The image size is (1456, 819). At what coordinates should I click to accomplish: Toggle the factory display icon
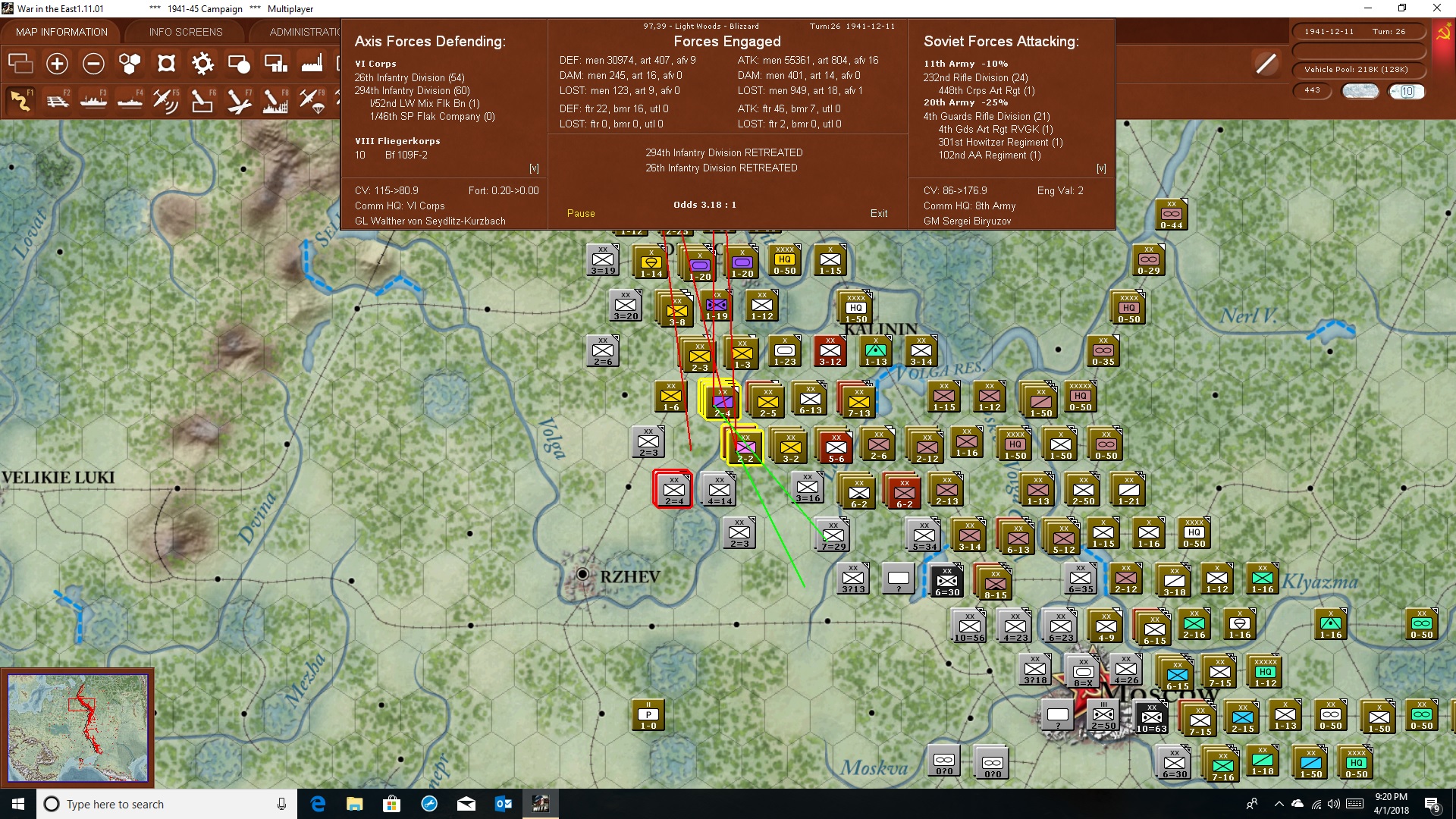[x=312, y=64]
